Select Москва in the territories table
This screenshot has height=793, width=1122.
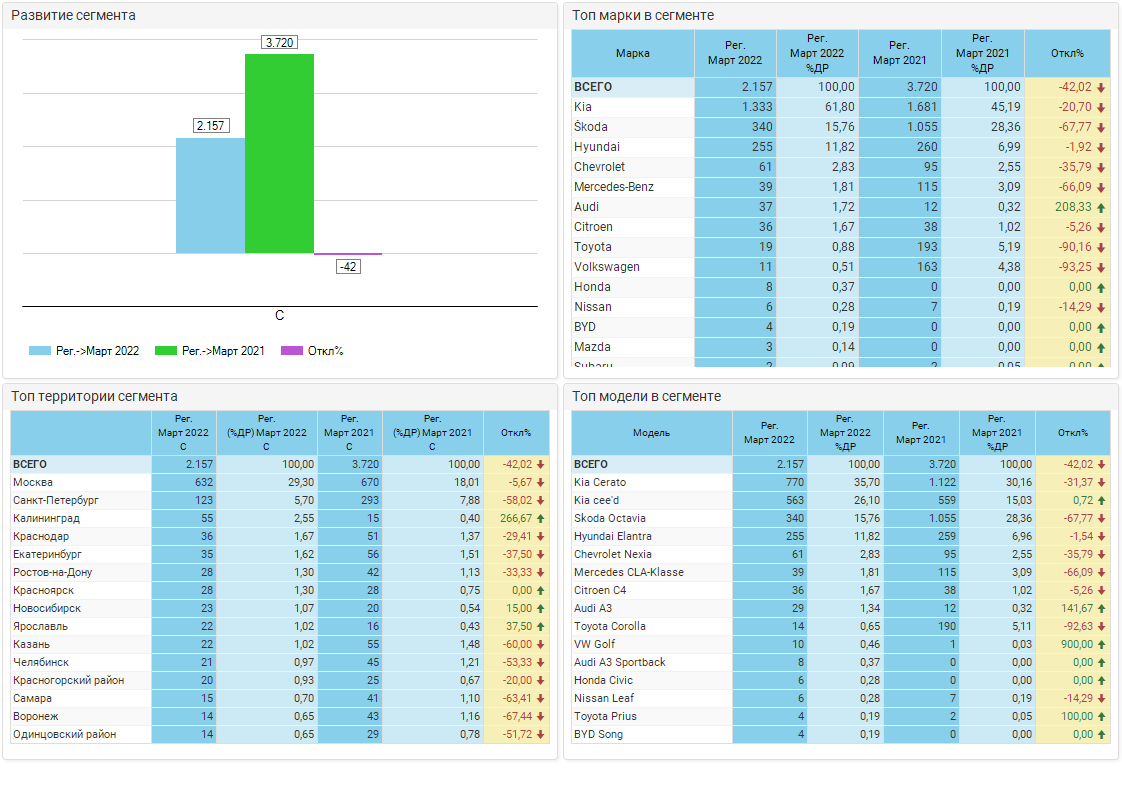click(33, 482)
